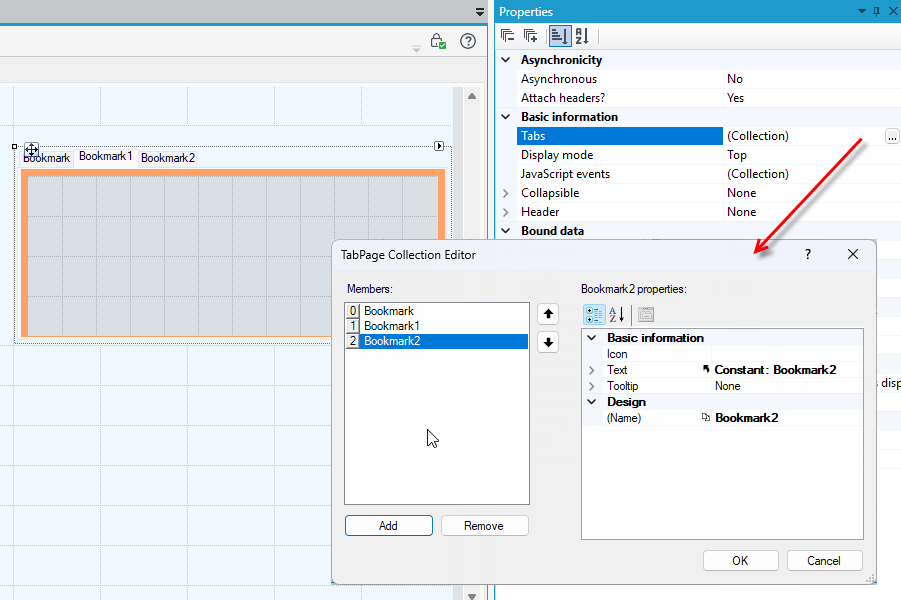The width and height of the screenshot is (901, 600).
Task: Select the JavaScript events property row
Action: click(709, 174)
